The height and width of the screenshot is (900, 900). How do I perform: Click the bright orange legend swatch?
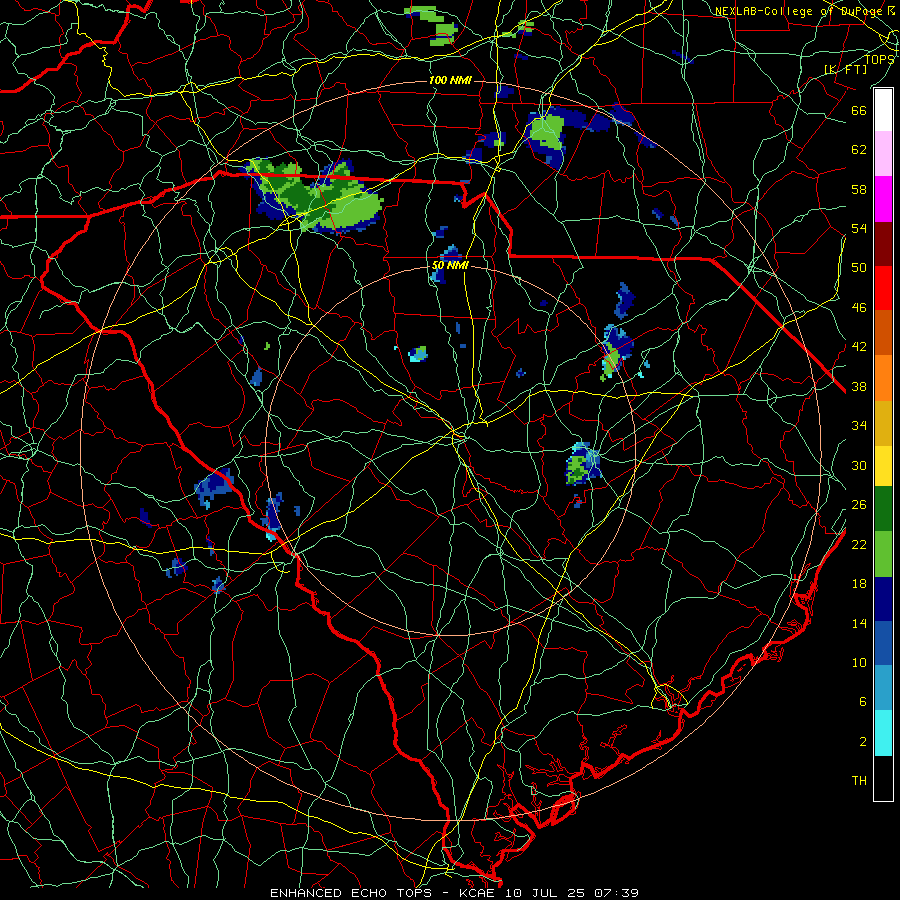pyautogui.click(x=883, y=378)
